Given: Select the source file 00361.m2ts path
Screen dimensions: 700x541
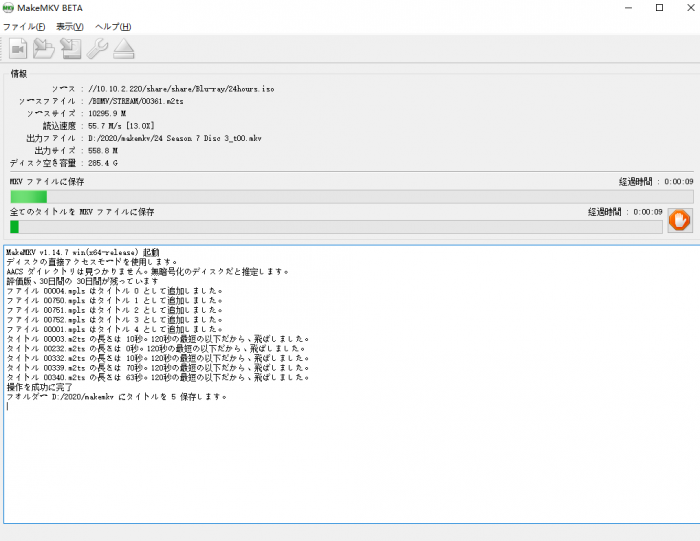Looking at the screenshot, I should tap(136, 101).
